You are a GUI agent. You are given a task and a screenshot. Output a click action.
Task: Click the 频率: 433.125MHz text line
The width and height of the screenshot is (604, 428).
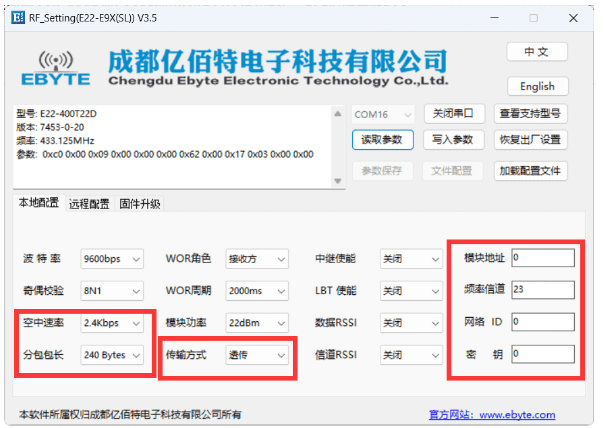tap(55, 141)
